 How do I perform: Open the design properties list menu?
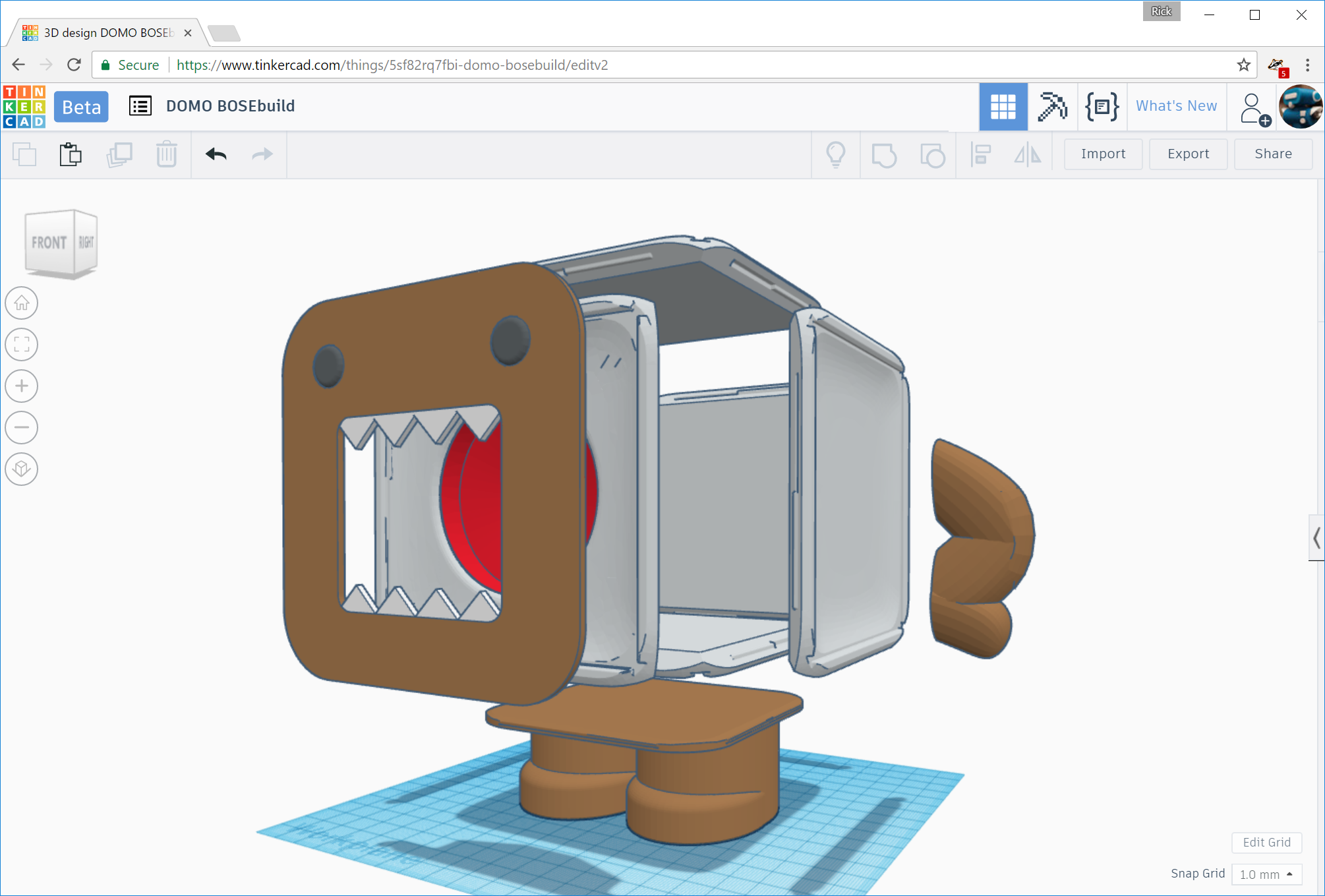click(140, 106)
